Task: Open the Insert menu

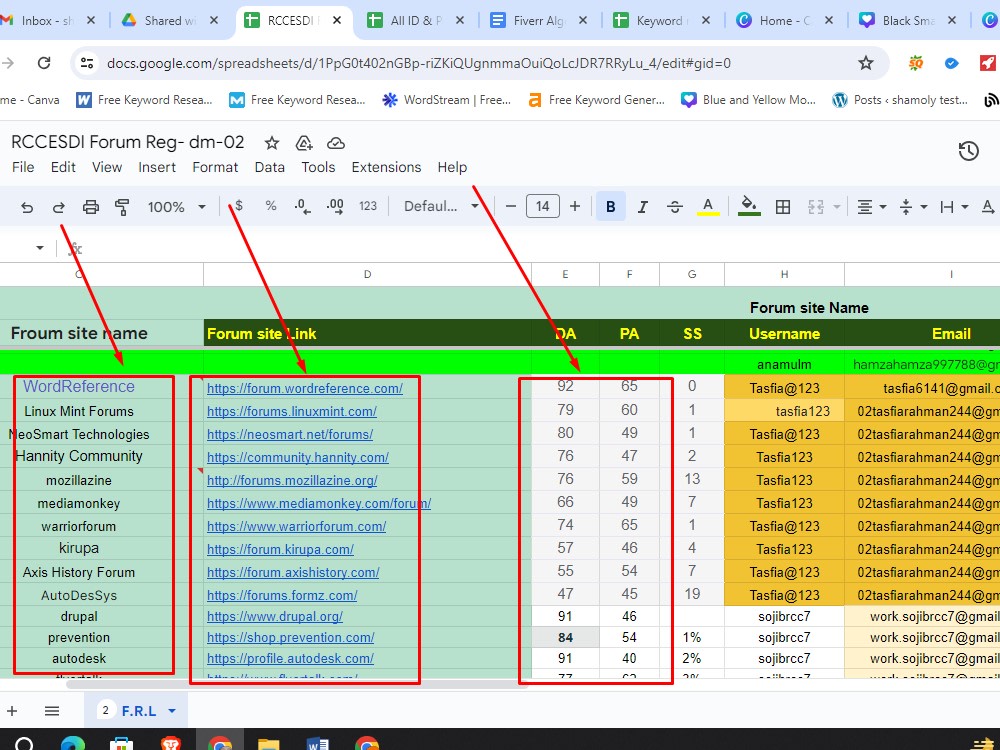Action: pyautogui.click(x=157, y=167)
